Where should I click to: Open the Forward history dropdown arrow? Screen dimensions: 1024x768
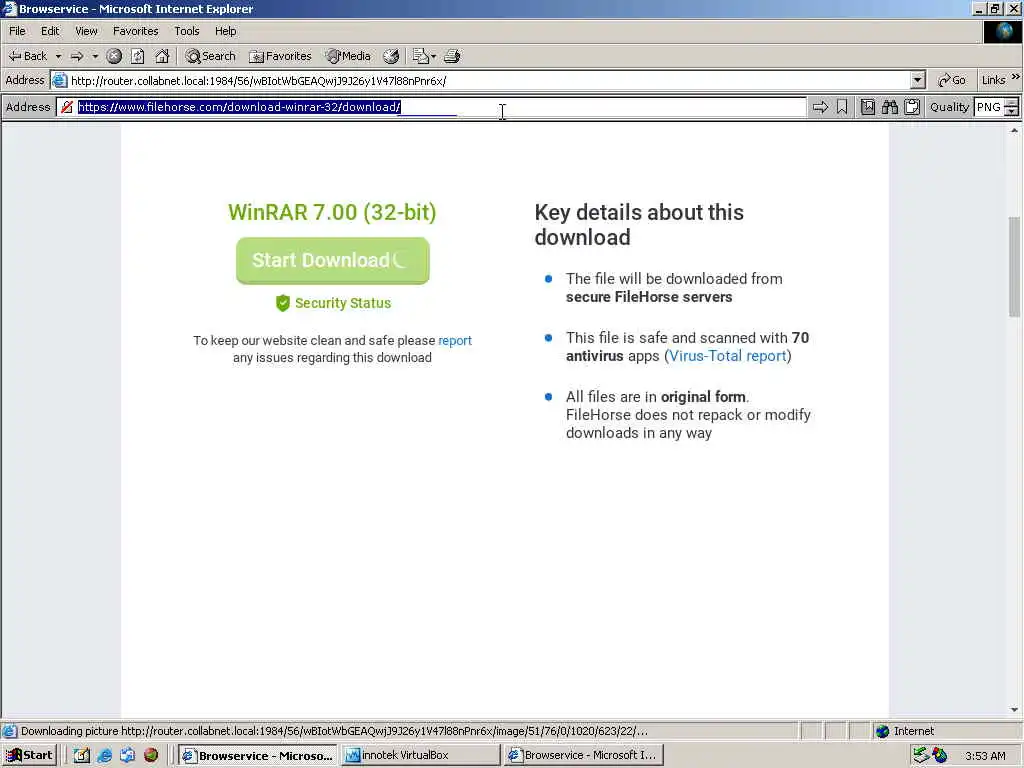tap(95, 56)
